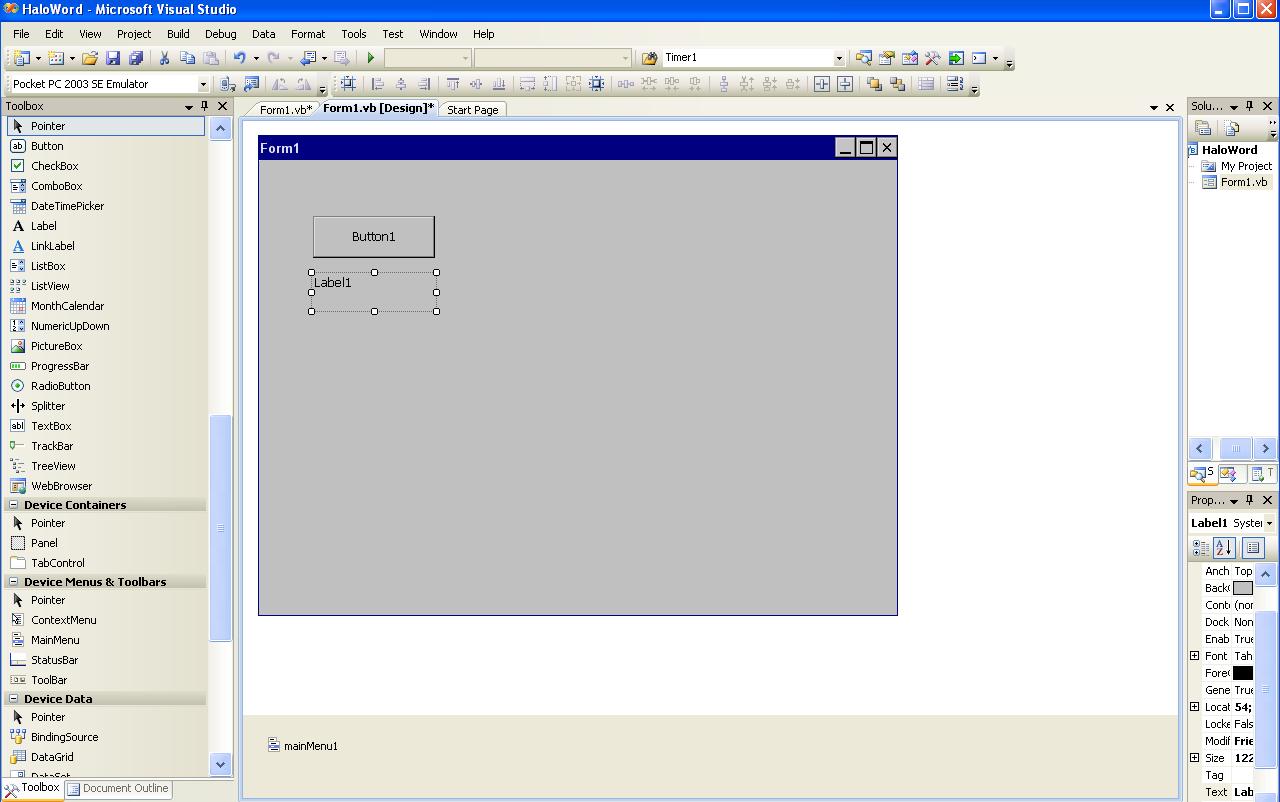The image size is (1280, 802).
Task: Sort properties alphabetically in Properties window
Action: click(x=1224, y=548)
